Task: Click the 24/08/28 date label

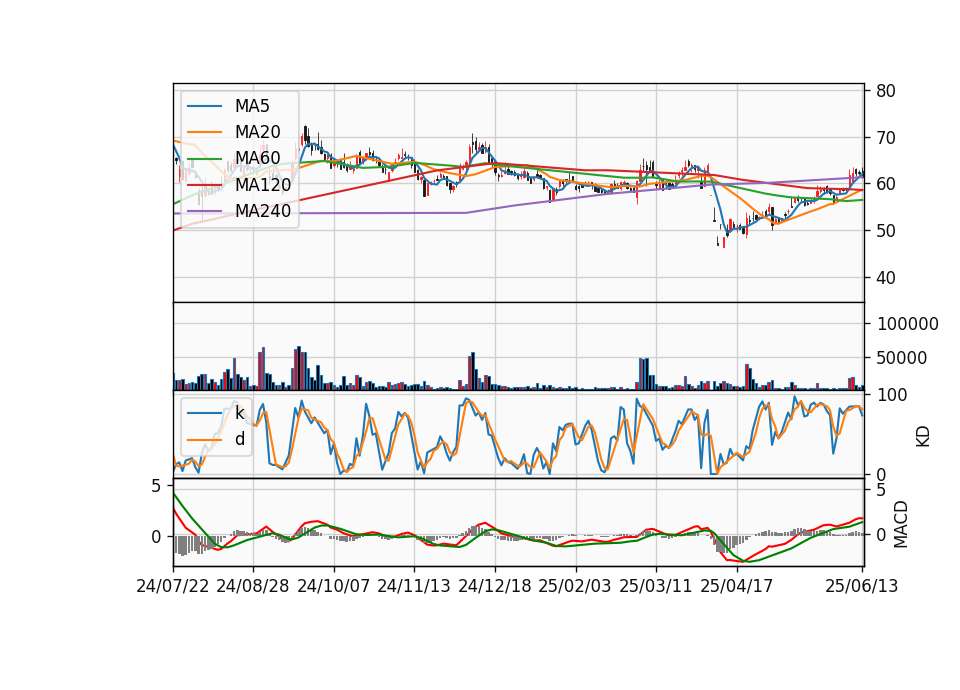Action: pyautogui.click(x=253, y=586)
